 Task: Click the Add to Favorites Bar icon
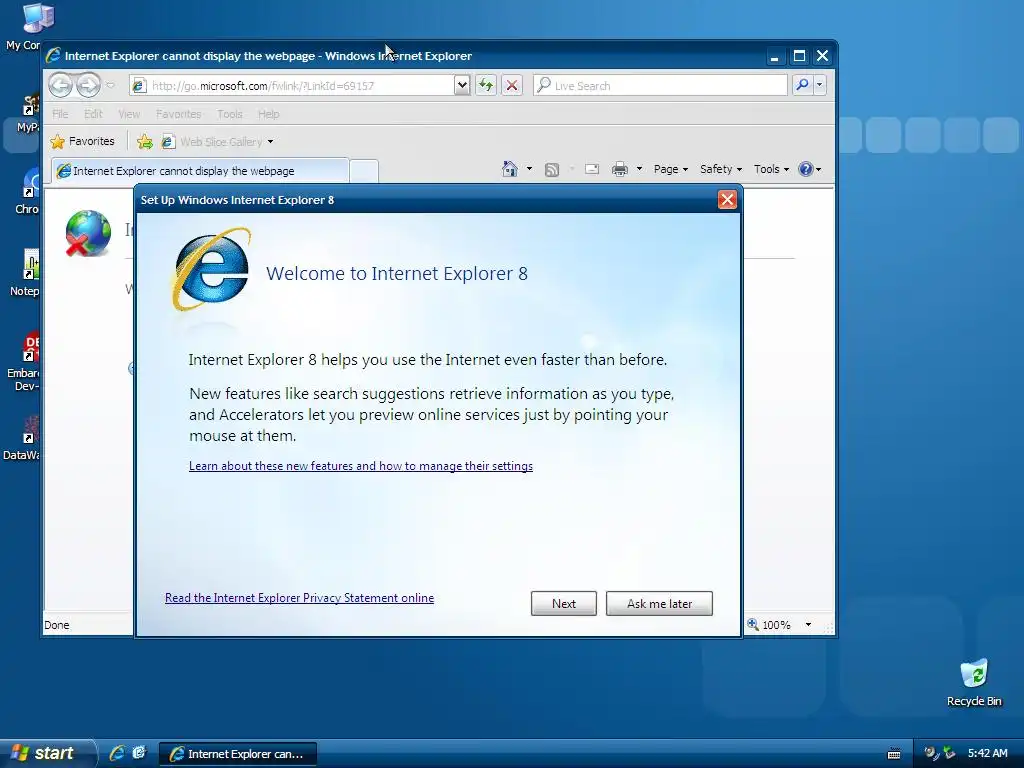pos(145,142)
